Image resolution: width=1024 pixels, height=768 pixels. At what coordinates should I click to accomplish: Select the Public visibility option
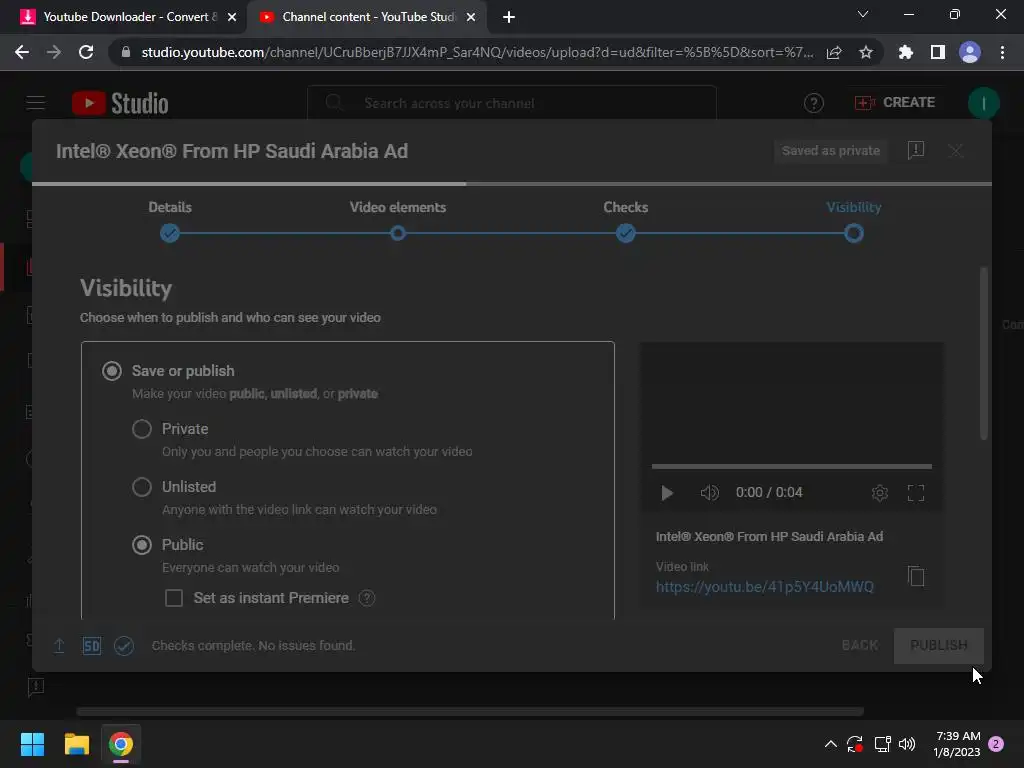pyautogui.click(x=142, y=545)
